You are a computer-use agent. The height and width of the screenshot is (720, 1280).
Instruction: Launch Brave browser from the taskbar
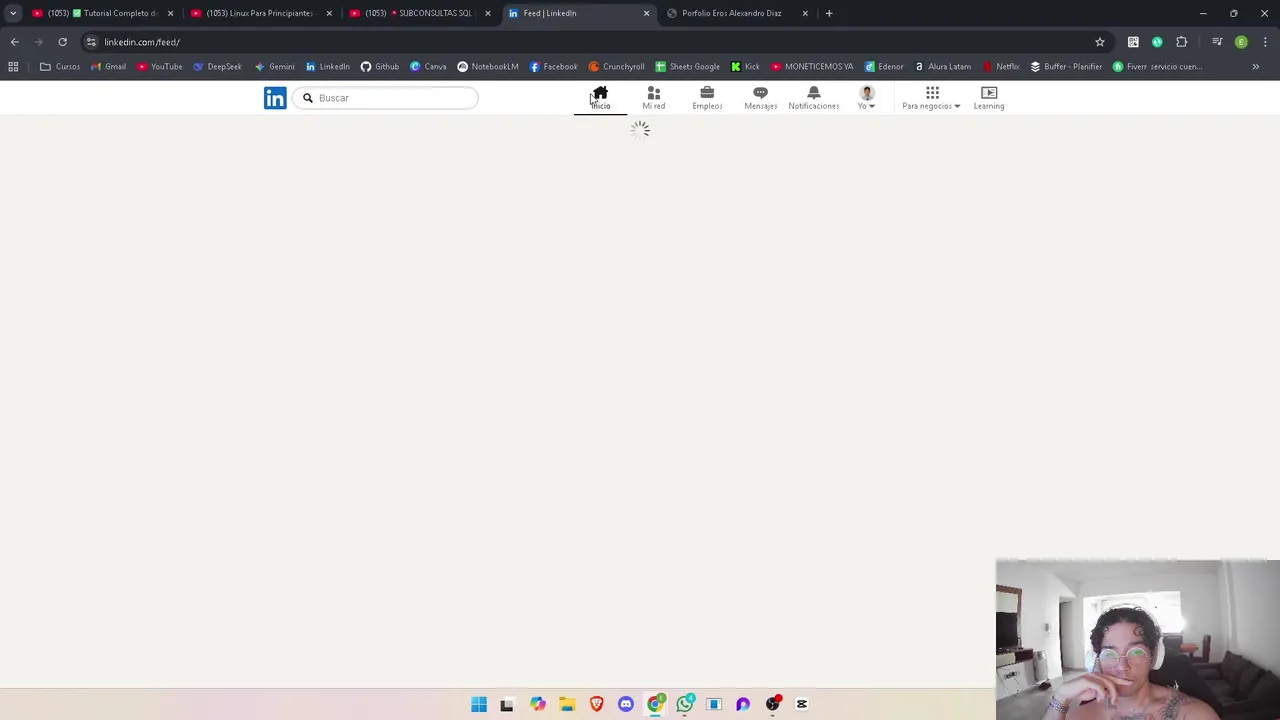pyautogui.click(x=596, y=704)
